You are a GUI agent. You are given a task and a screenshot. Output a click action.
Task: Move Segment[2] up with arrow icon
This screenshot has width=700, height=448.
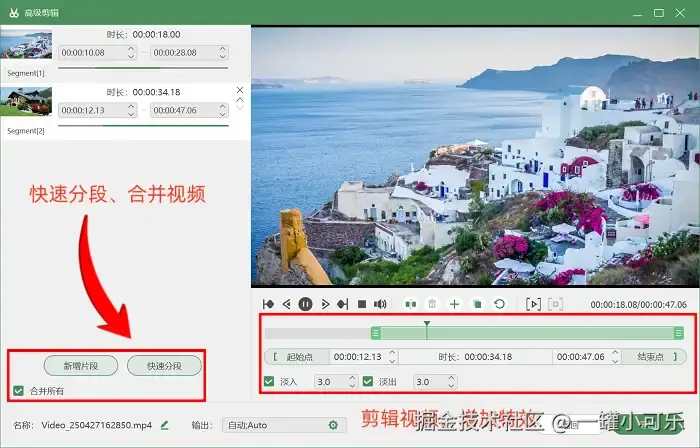(x=240, y=100)
